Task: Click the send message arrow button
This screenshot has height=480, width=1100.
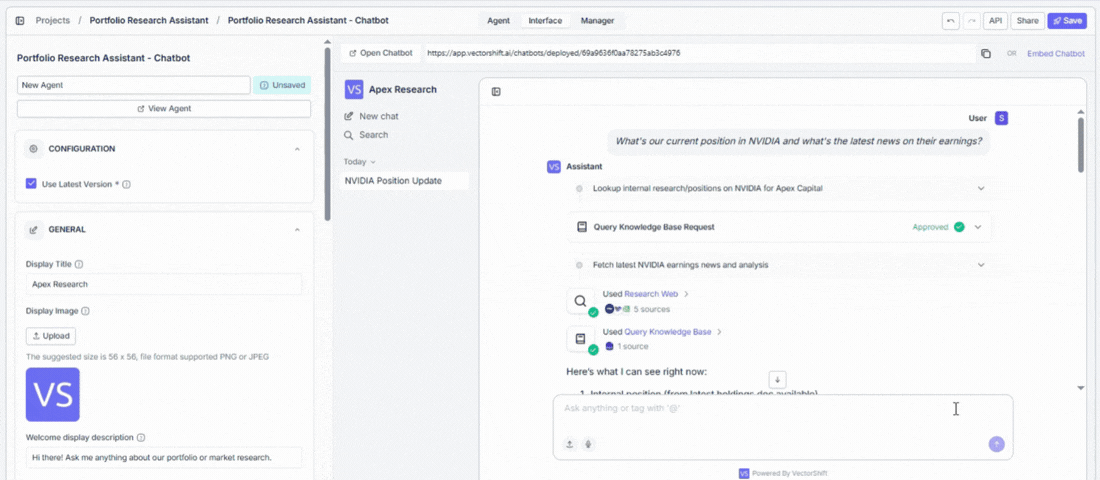Action: point(996,444)
